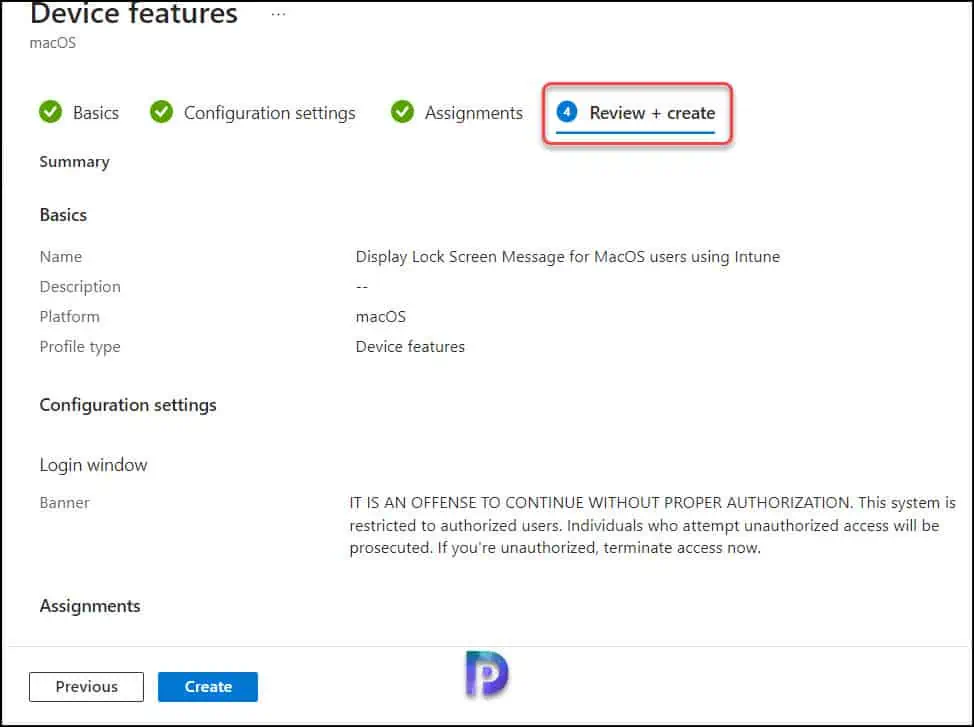Switch to the Configuration settings step
Viewport: 974px width, 727px height.
click(x=270, y=113)
